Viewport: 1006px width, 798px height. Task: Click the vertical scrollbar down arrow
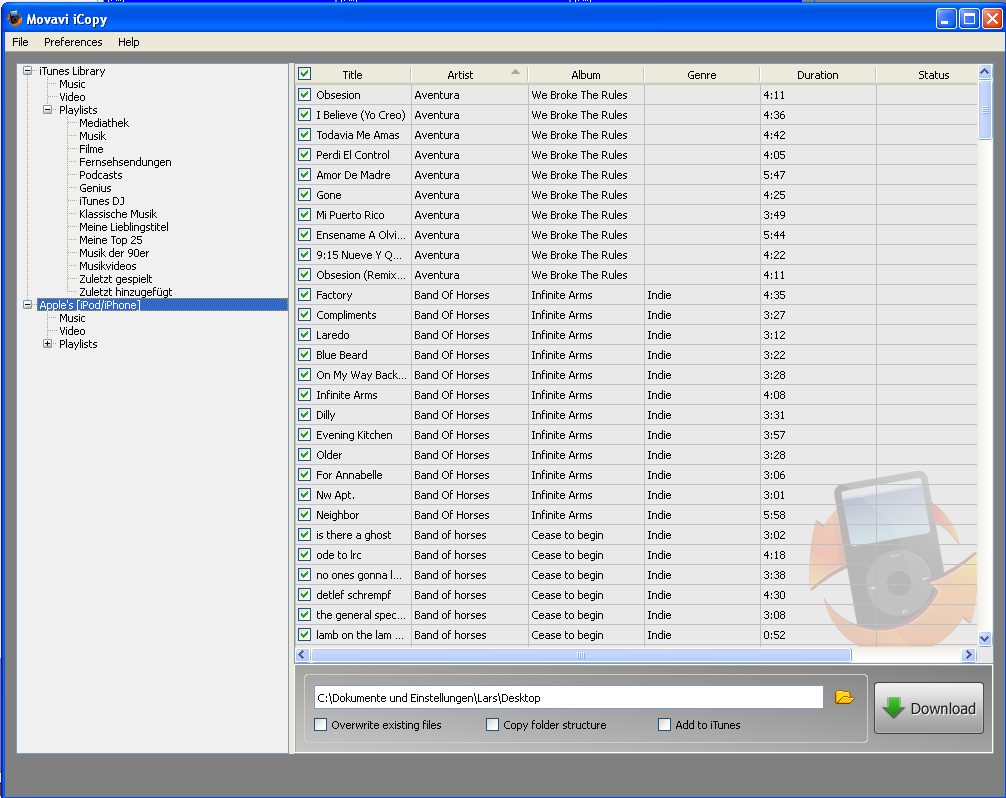click(984, 638)
